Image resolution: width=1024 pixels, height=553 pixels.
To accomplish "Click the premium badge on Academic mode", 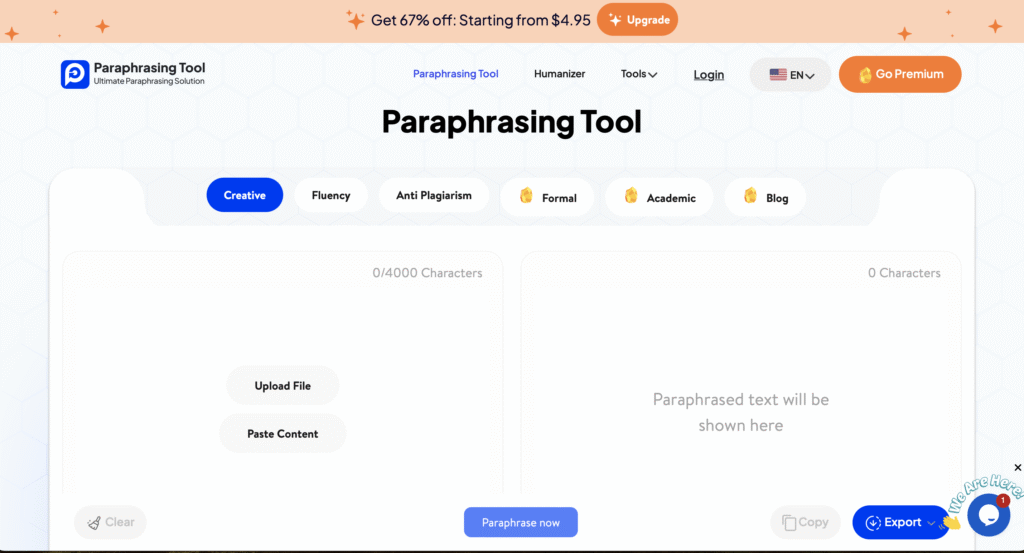I will [x=631, y=196].
